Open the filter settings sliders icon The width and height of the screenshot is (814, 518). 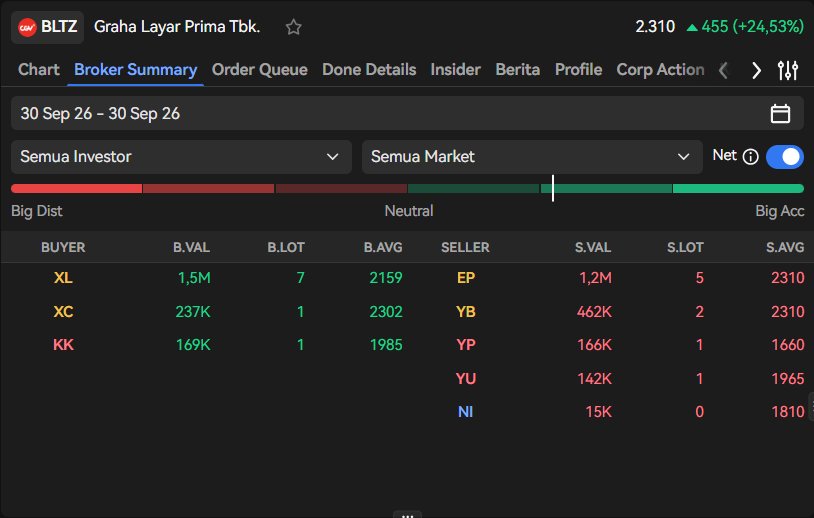[x=788, y=70]
